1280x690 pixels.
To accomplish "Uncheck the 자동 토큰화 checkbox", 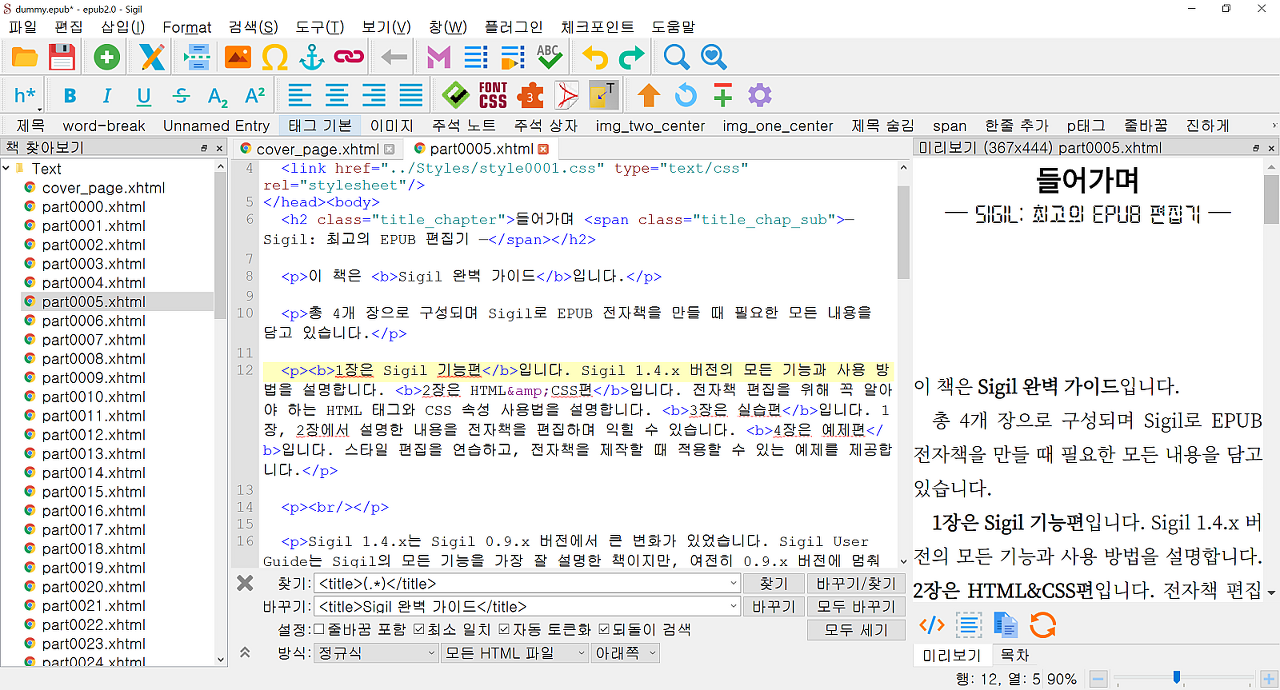I will (x=505, y=630).
